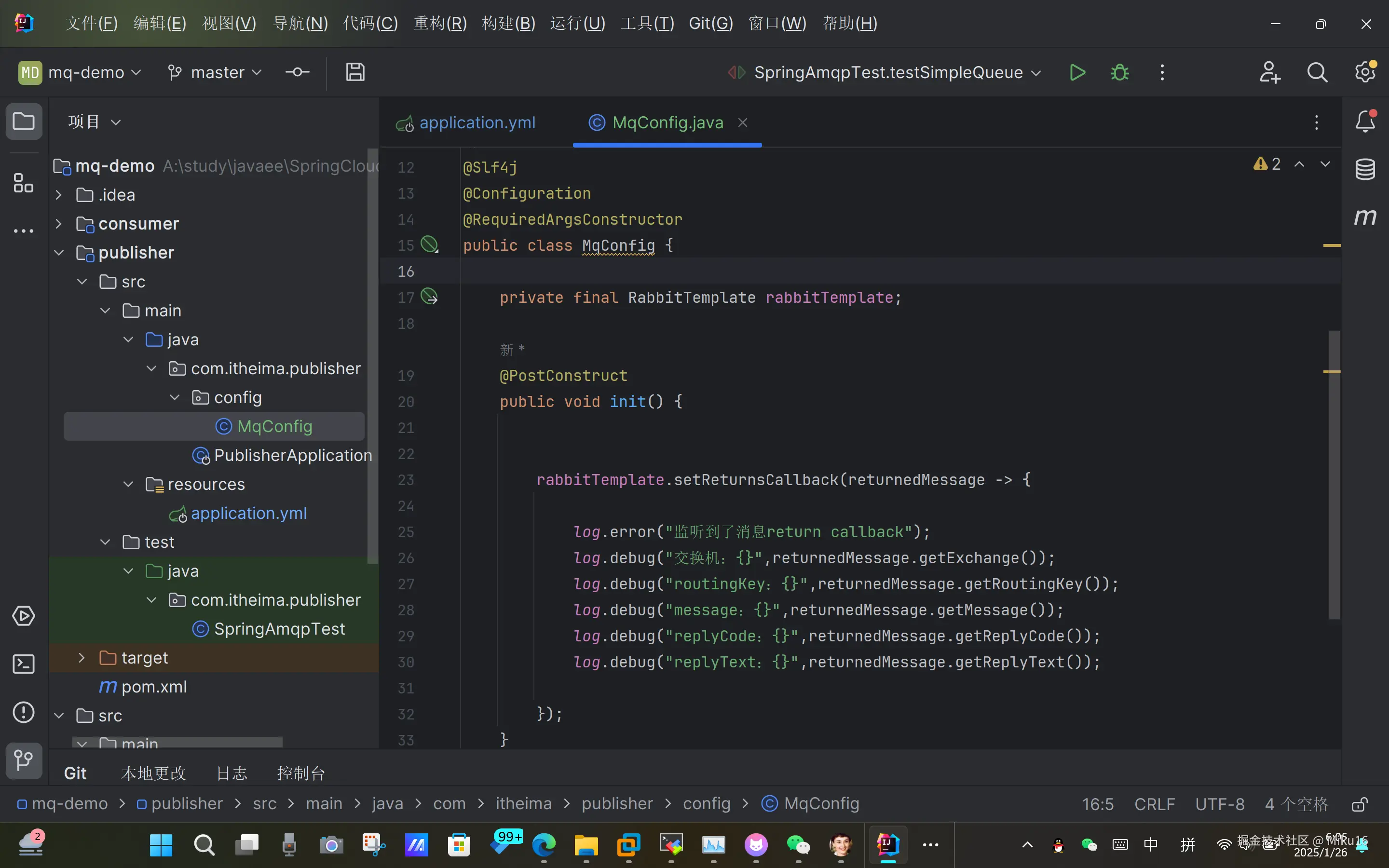Expand the consumer module folder
The width and height of the screenshot is (1389, 868).
coord(58,224)
